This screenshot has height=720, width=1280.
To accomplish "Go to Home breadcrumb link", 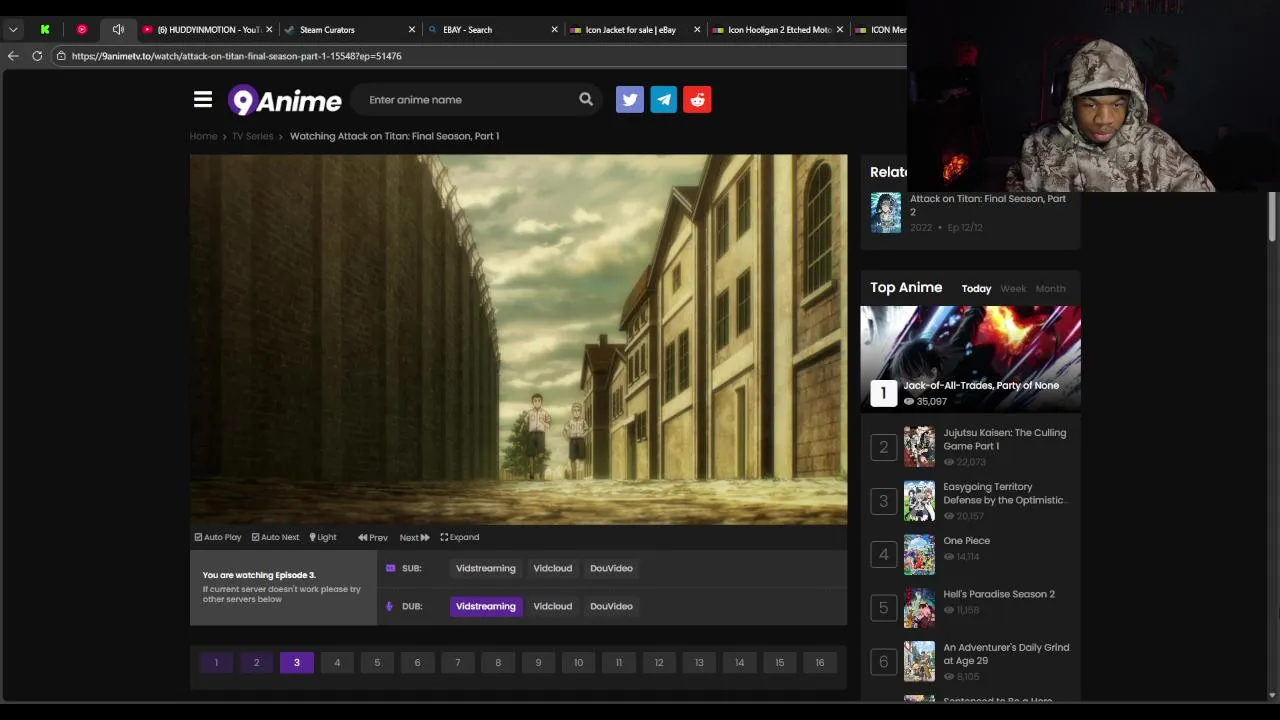I will coord(203,136).
